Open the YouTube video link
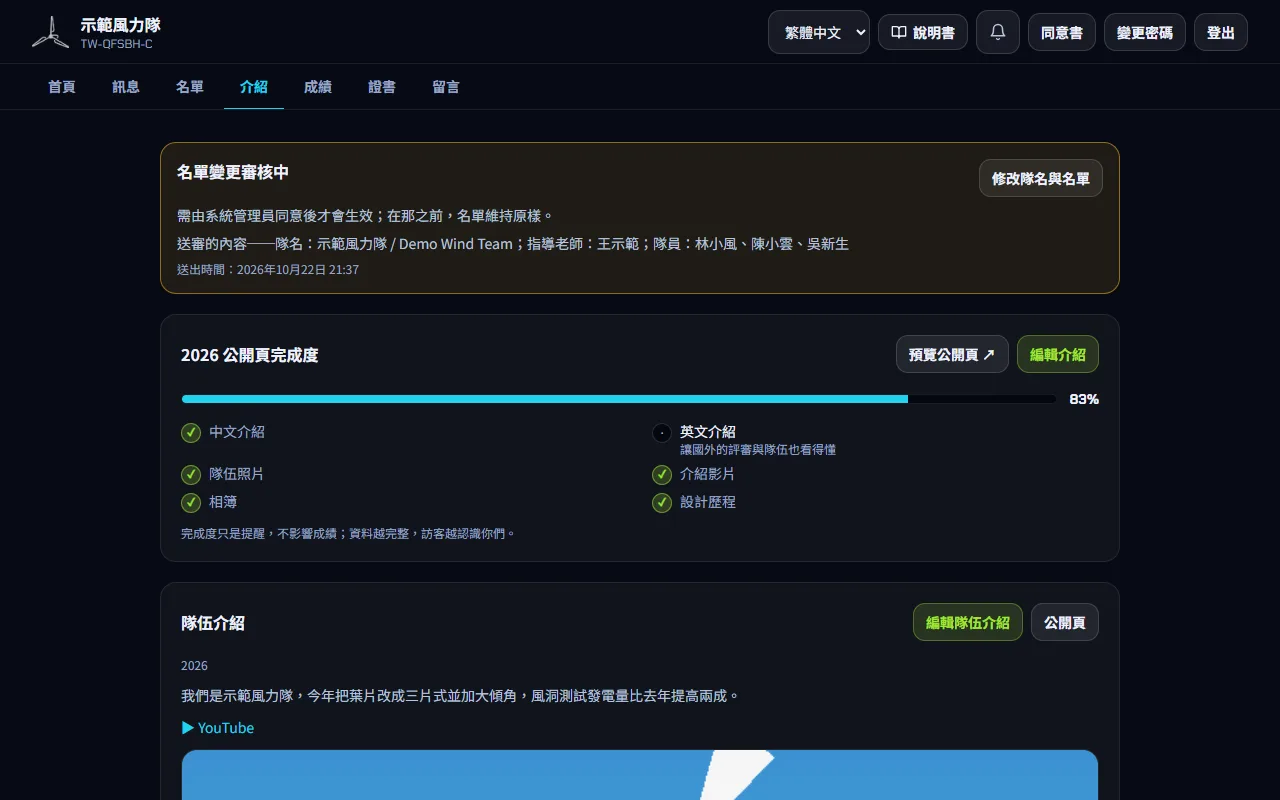Viewport: 1280px width, 800px height. [218, 728]
